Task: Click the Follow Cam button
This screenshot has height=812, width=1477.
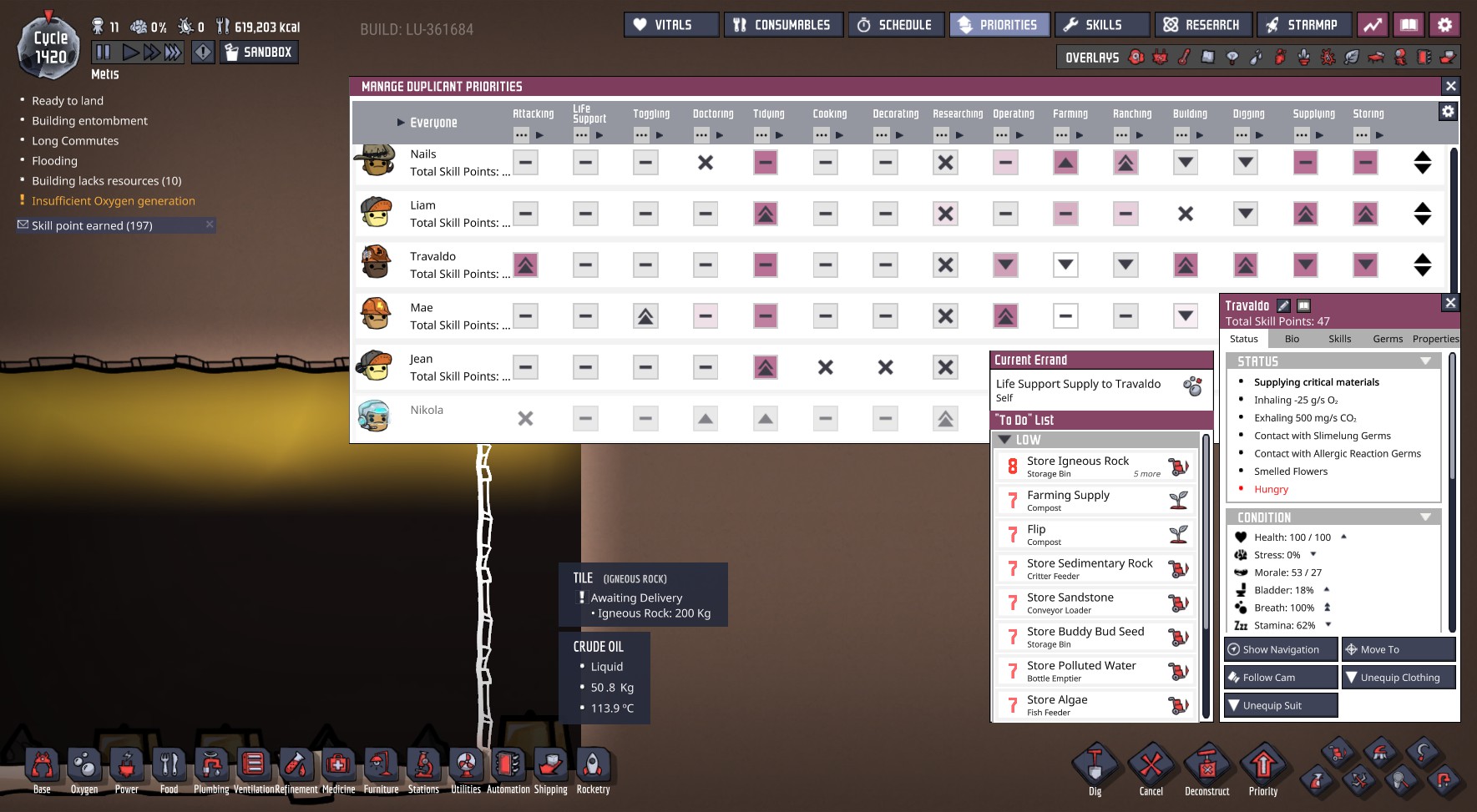Action: point(1281,678)
